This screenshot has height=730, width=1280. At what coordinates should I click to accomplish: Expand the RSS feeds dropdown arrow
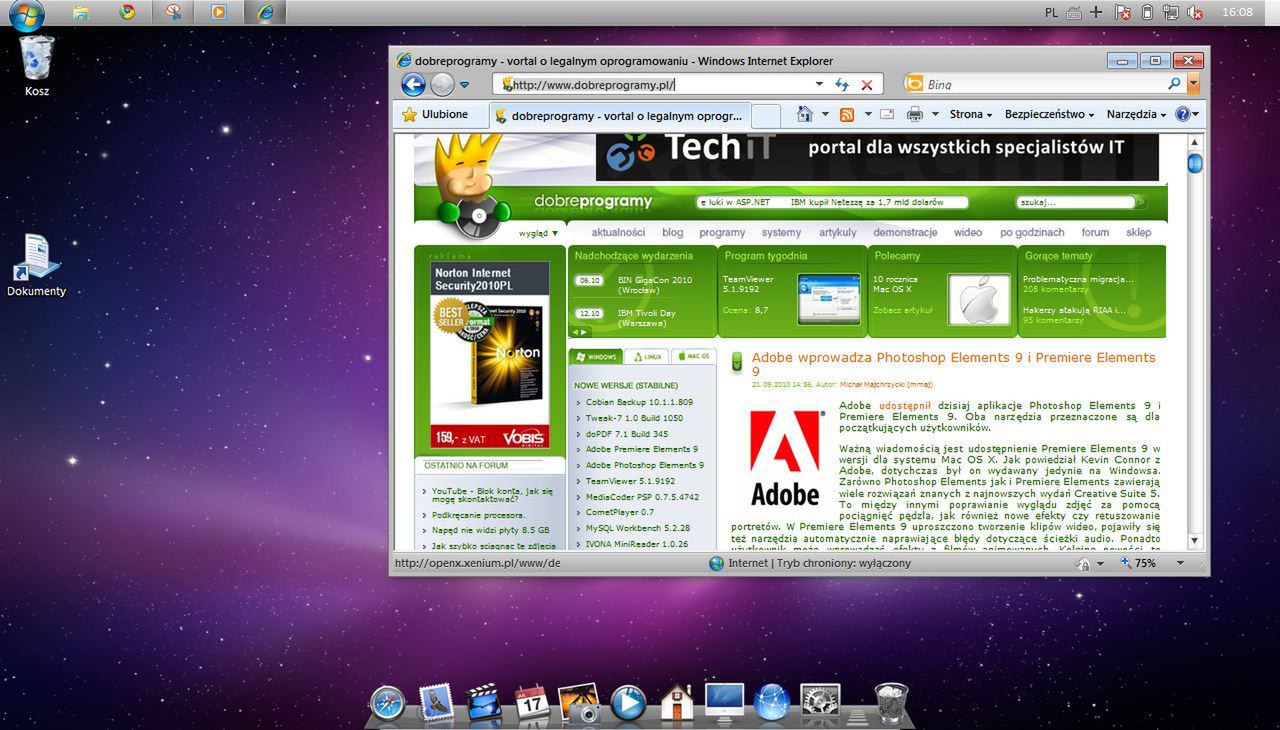[868, 115]
